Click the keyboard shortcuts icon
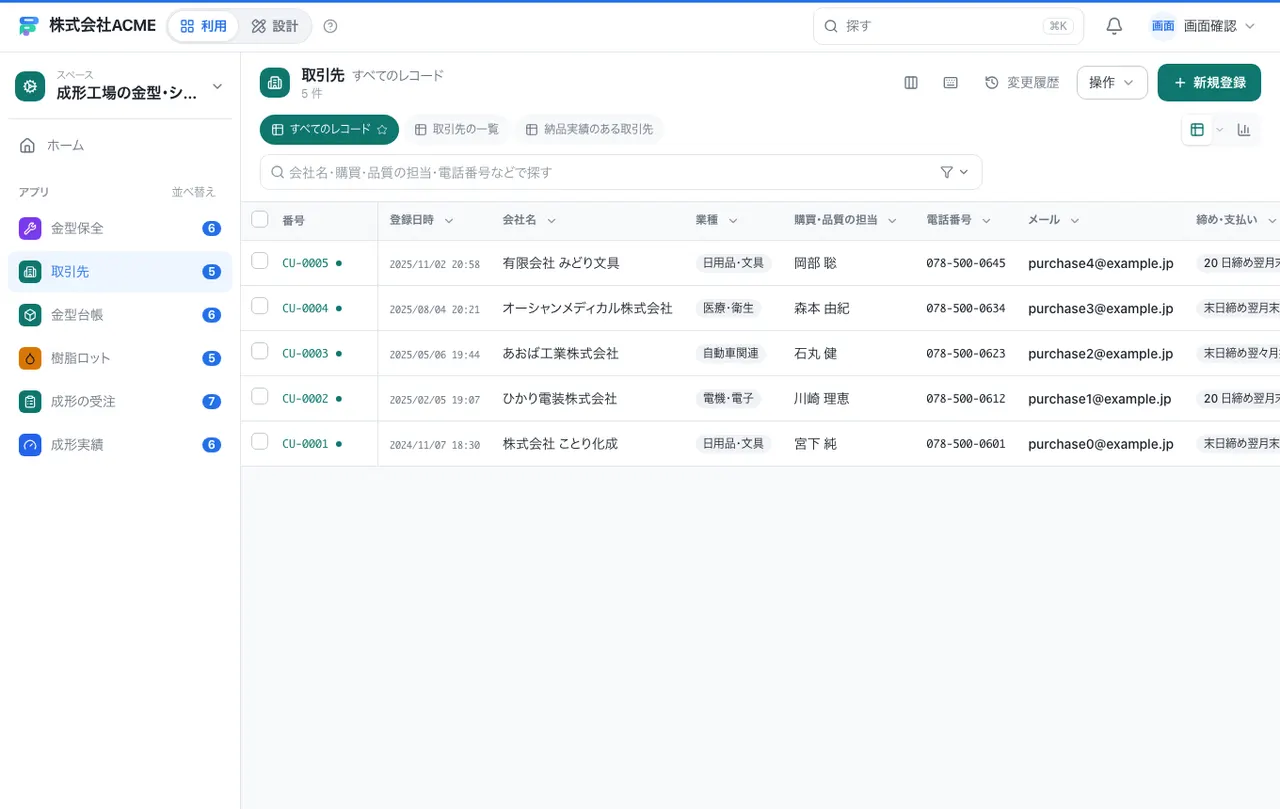Screen dimensions: 1280x809 [x=951, y=83]
